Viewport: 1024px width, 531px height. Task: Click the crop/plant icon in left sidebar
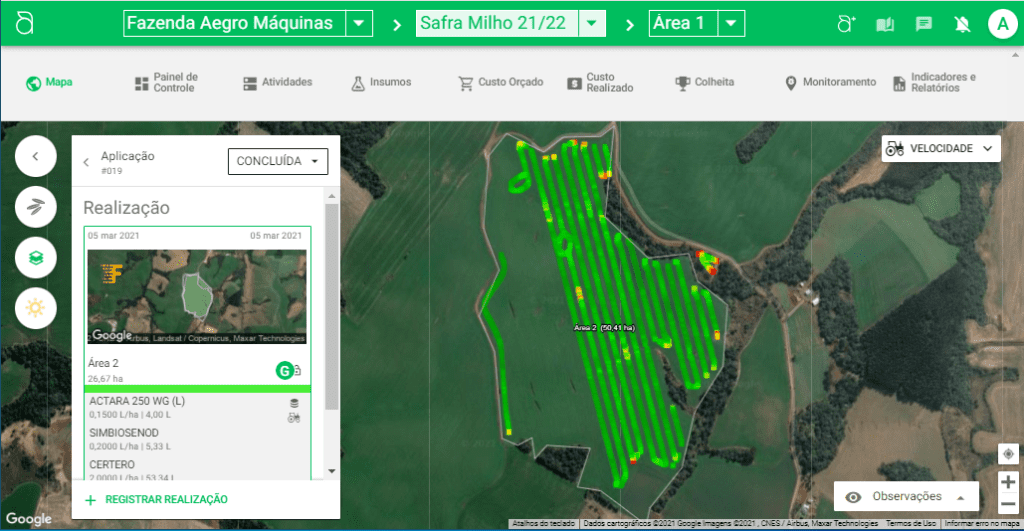tap(36, 207)
